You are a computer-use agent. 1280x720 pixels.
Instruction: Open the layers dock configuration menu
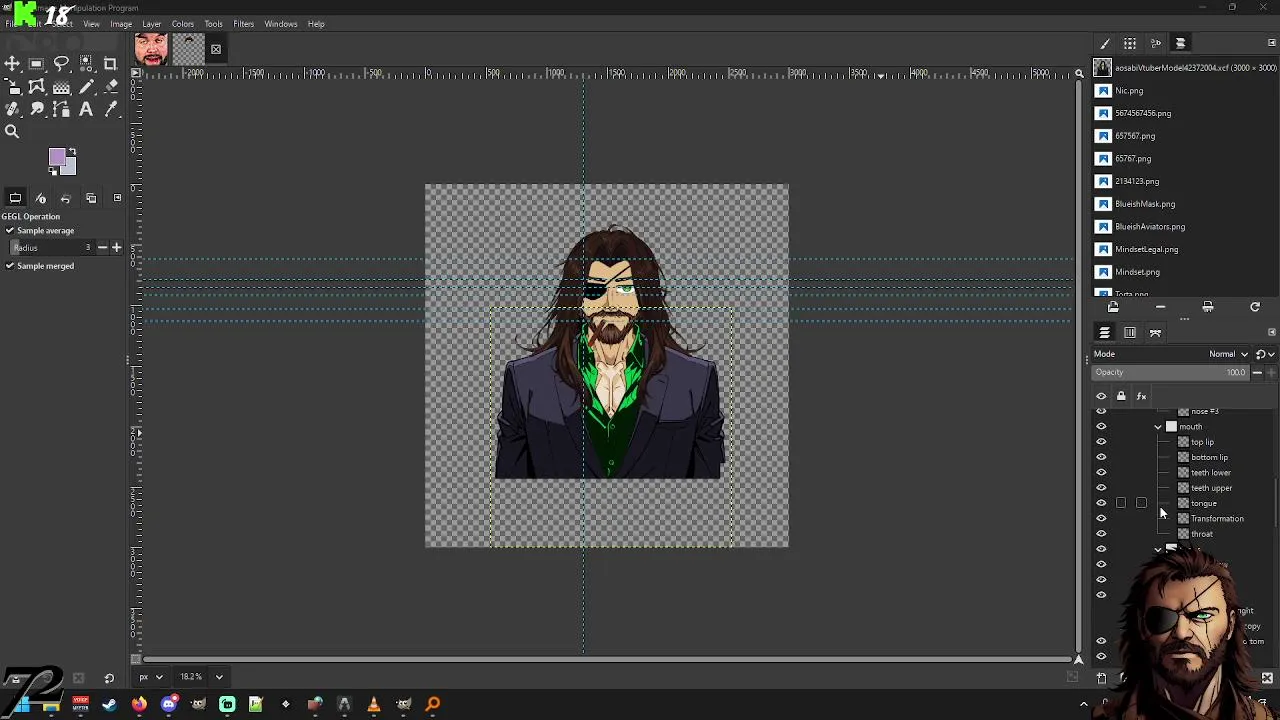click(1272, 333)
